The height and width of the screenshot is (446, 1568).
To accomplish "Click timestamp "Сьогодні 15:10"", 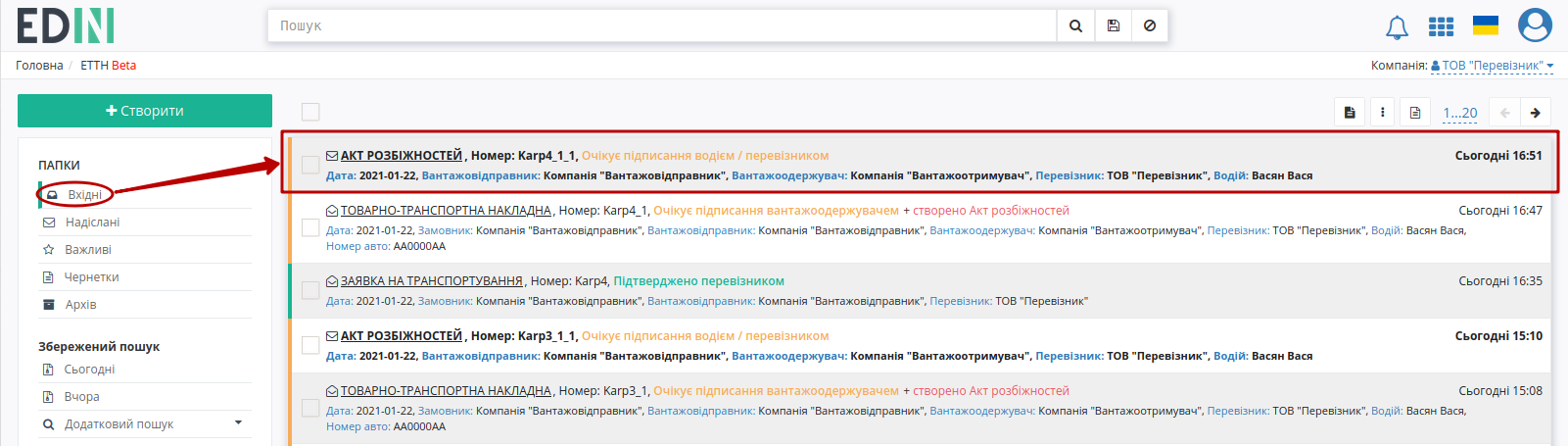I will click(x=1498, y=336).
